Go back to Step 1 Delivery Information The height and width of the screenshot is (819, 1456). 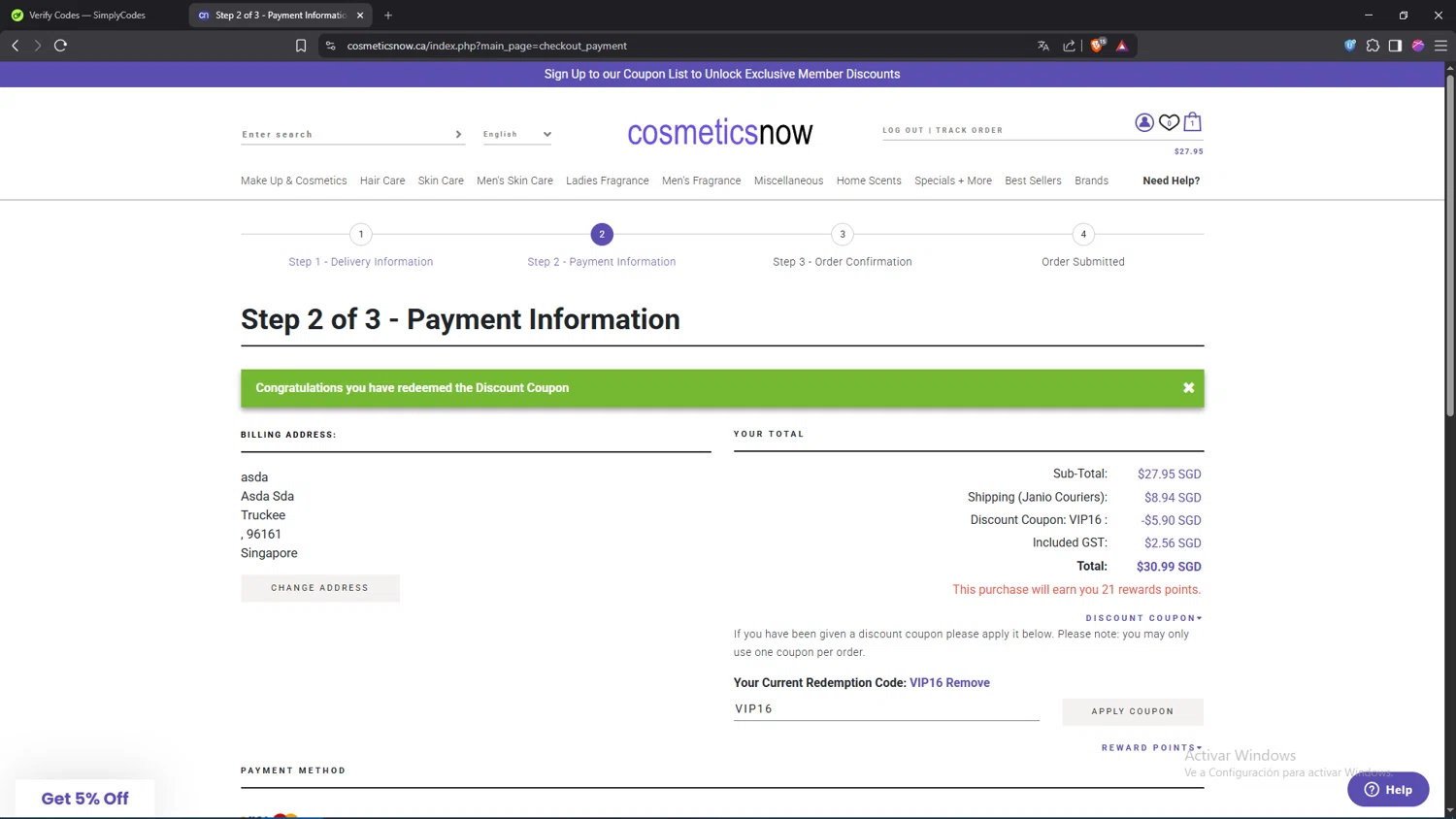click(361, 262)
